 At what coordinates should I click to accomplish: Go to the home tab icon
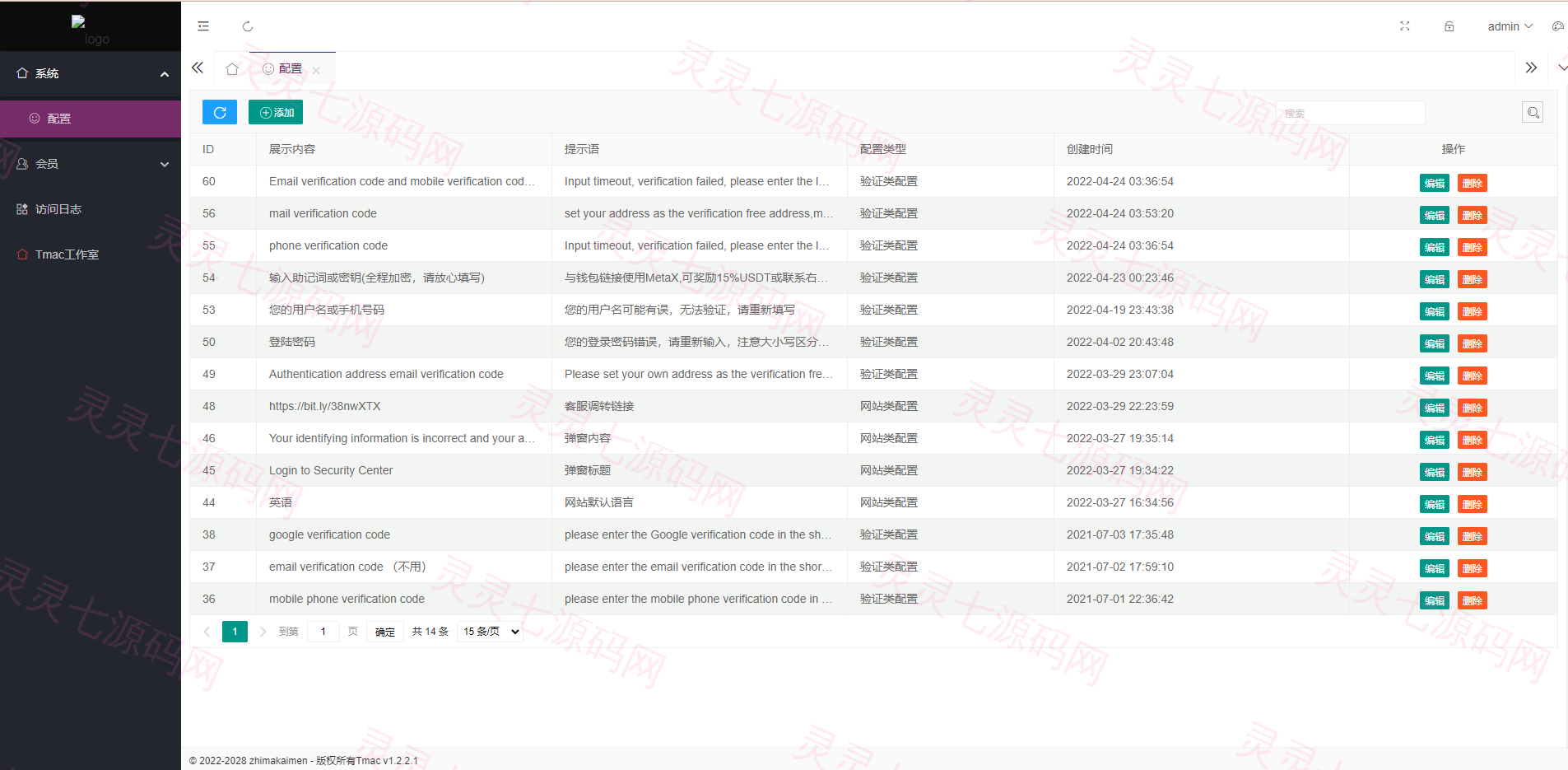click(x=232, y=68)
